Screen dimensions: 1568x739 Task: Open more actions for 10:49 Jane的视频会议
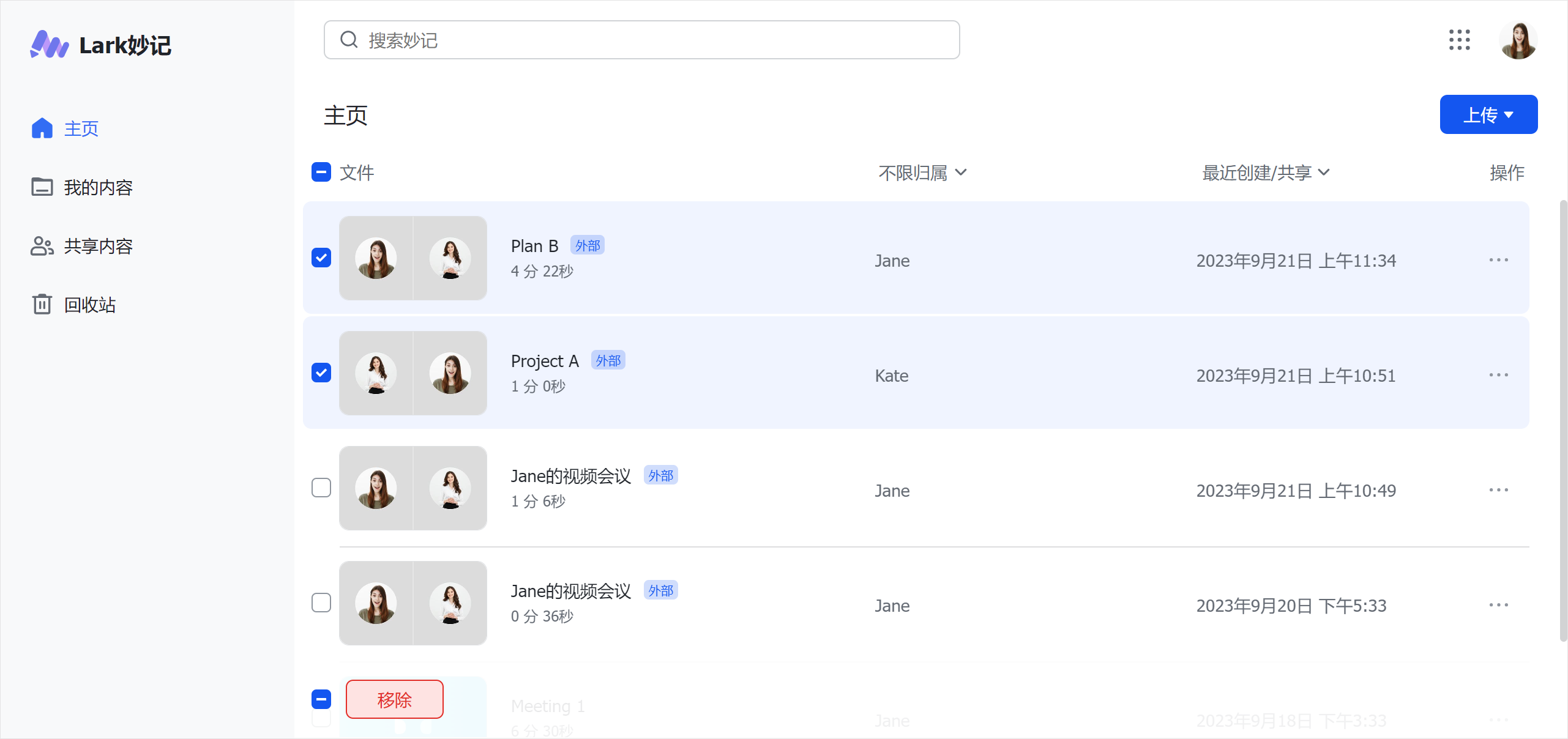(x=1499, y=490)
